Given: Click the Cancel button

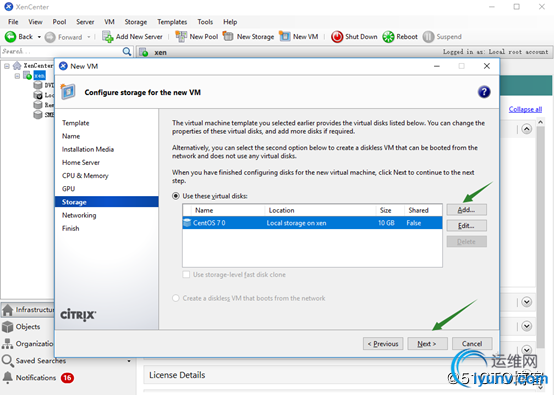Looking at the screenshot, I should pyautogui.click(x=472, y=344).
